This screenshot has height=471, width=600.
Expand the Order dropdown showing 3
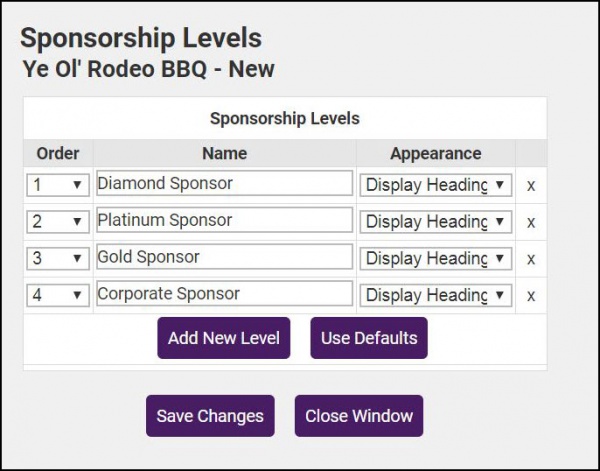pyautogui.click(x=58, y=258)
